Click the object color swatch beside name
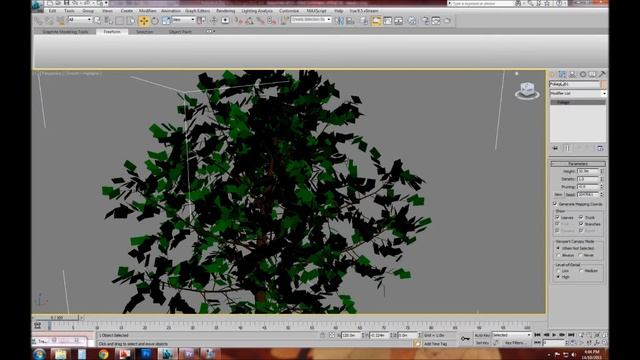 (x=604, y=84)
